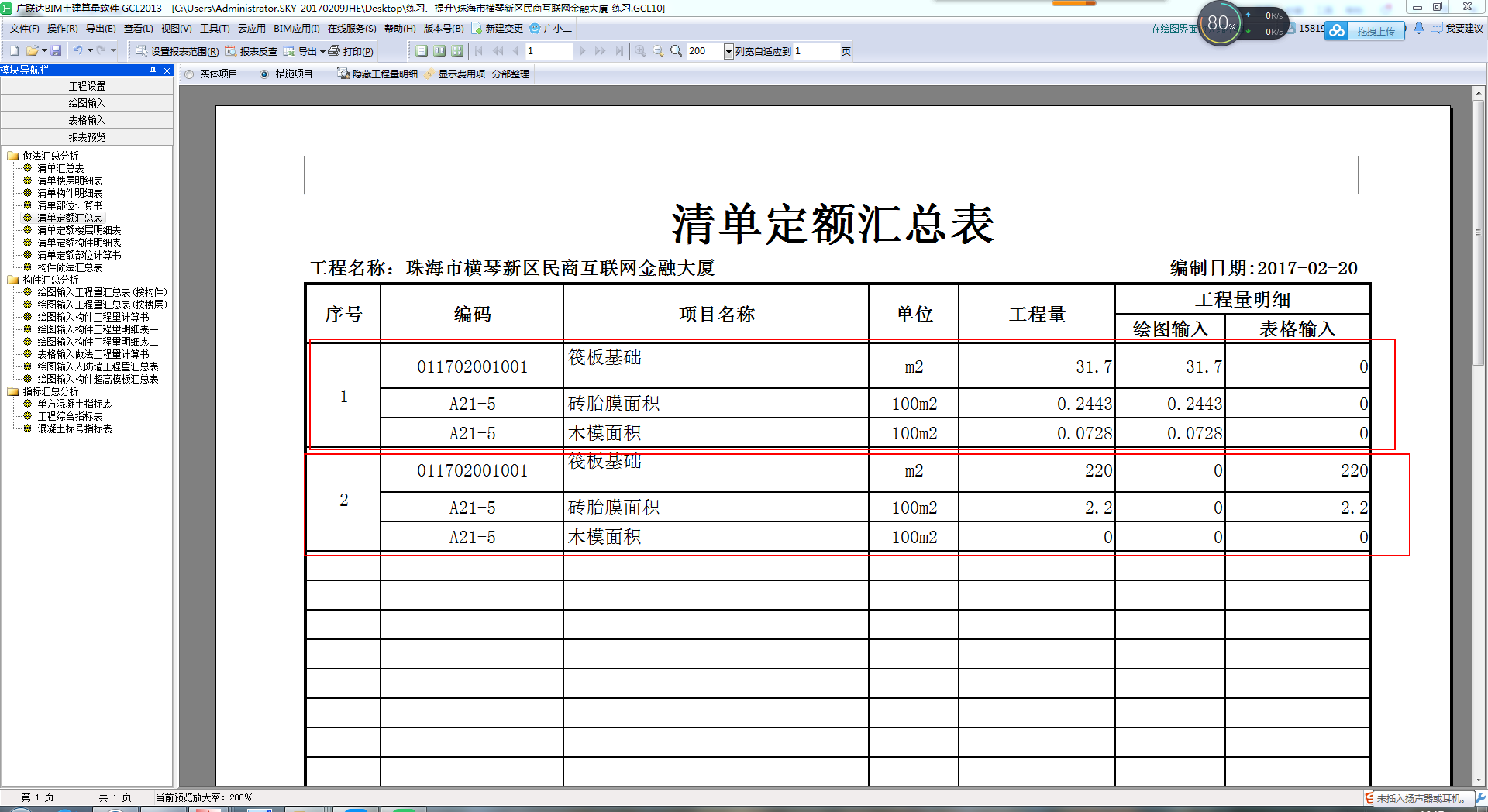Click the 新建变更 icon button
The image size is (1488, 812).
(498, 29)
